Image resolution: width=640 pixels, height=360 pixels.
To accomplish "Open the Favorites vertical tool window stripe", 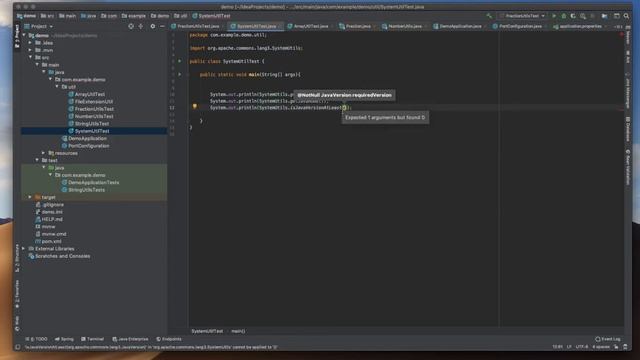I will [17, 294].
